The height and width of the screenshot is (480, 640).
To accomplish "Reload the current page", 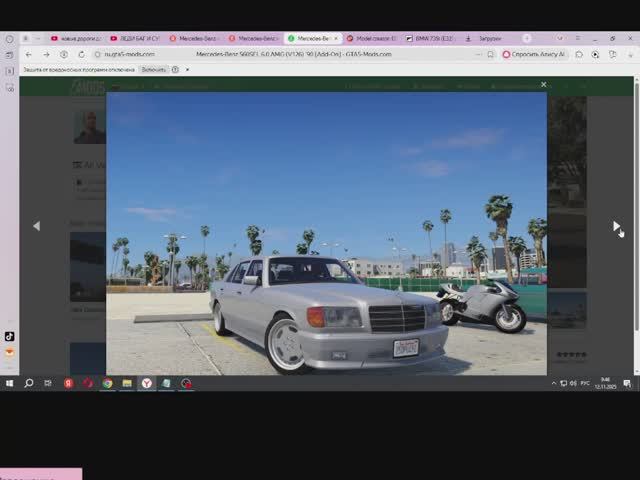I will (82, 54).
